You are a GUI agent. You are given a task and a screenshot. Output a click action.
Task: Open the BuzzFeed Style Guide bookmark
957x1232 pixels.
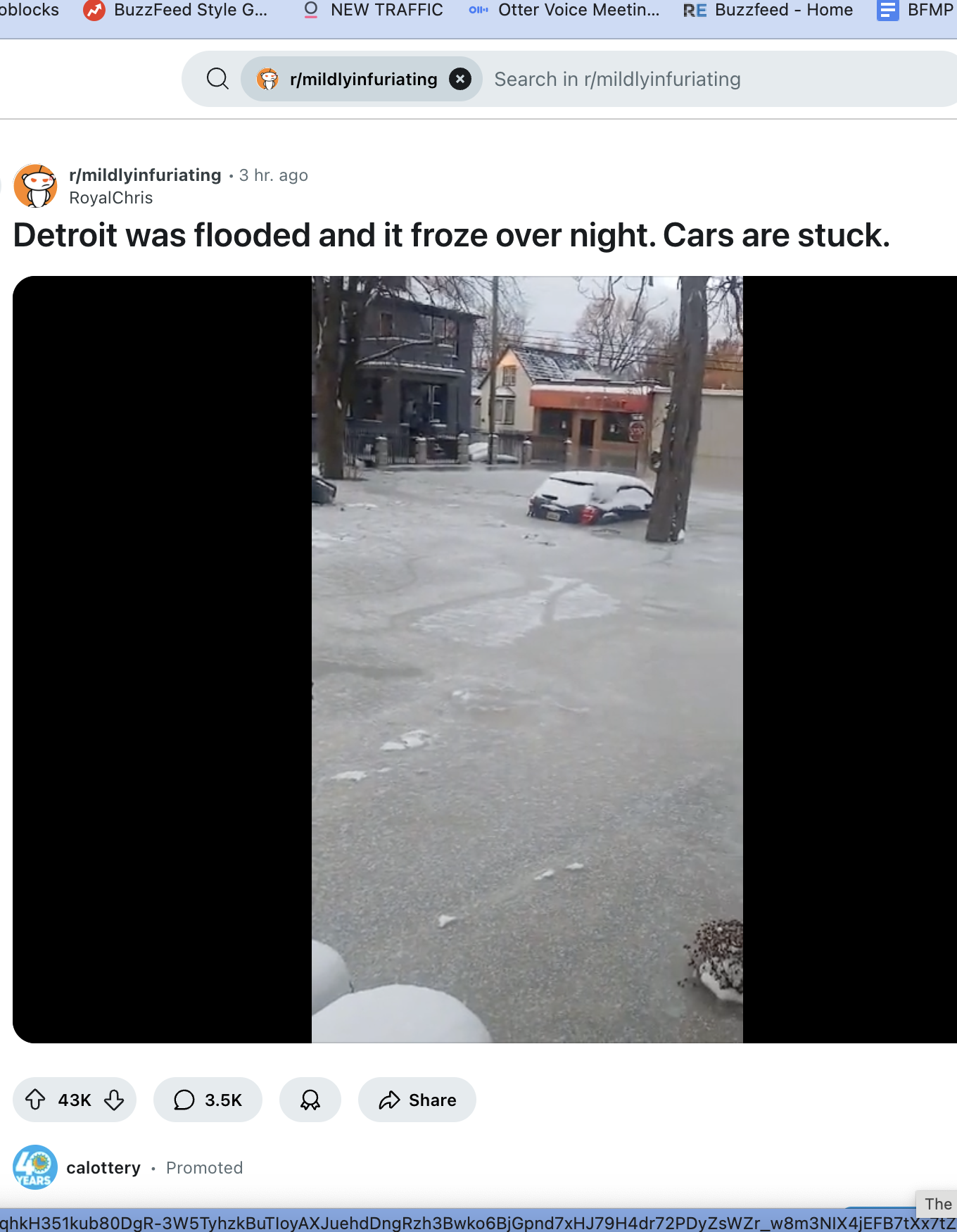pos(176,10)
